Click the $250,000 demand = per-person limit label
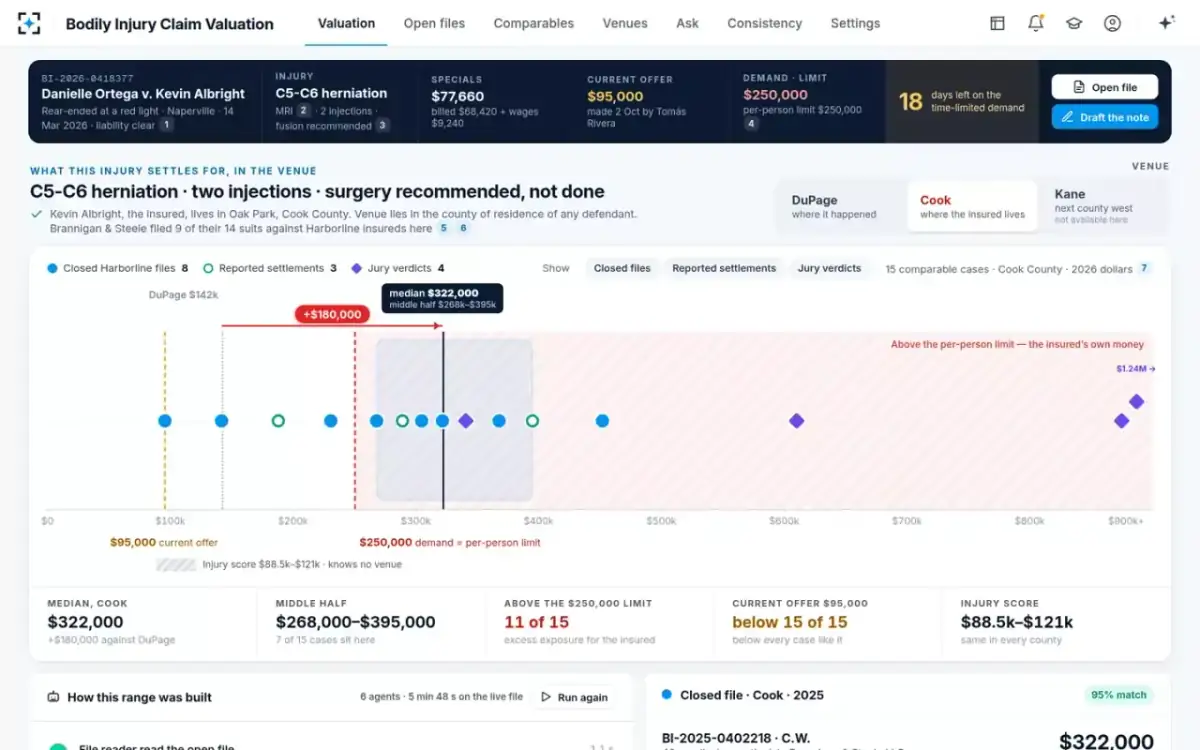This screenshot has height=750, width=1200. click(450, 542)
